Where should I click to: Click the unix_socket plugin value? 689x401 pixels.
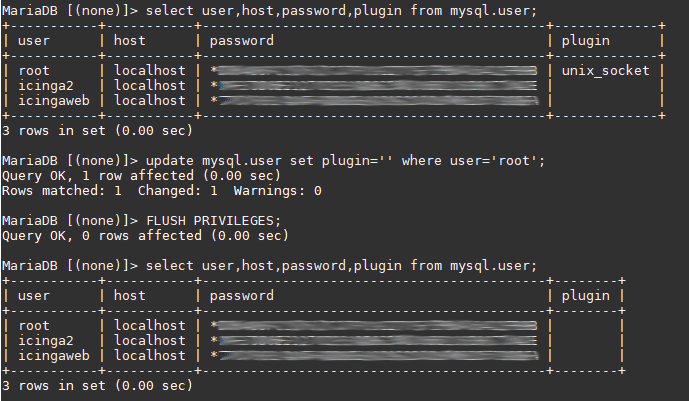point(605,70)
